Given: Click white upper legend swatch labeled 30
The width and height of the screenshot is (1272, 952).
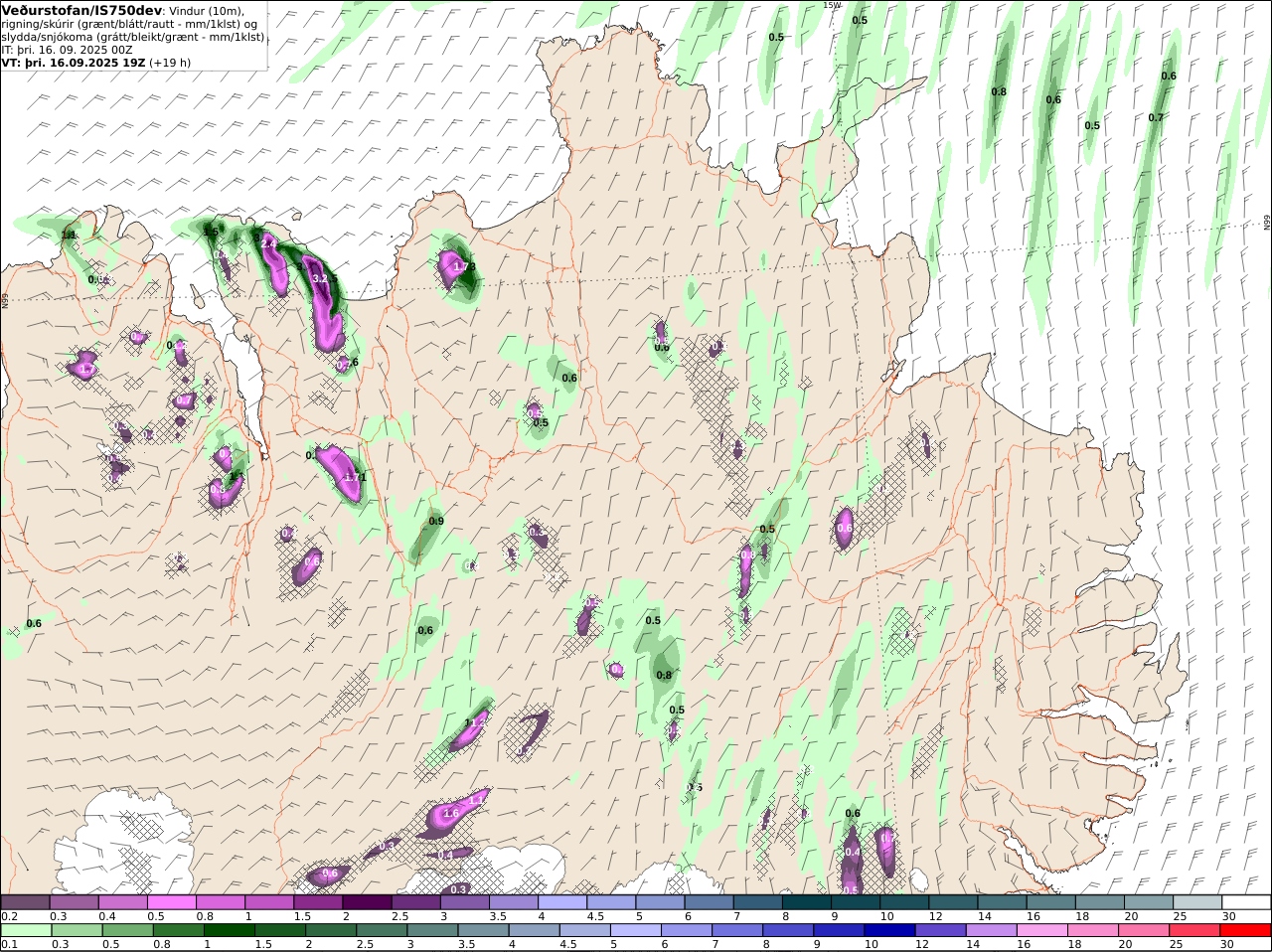Looking at the screenshot, I should 1245,901.
